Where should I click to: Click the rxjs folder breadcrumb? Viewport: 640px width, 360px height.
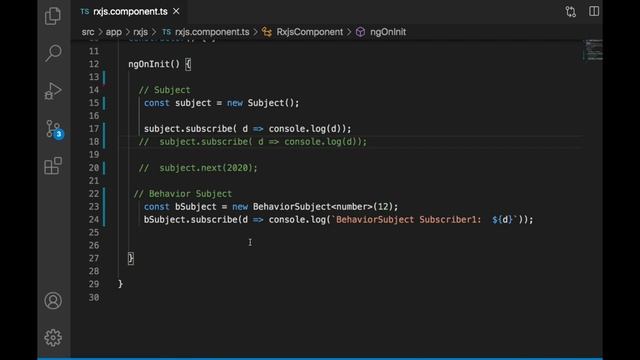coord(140,32)
